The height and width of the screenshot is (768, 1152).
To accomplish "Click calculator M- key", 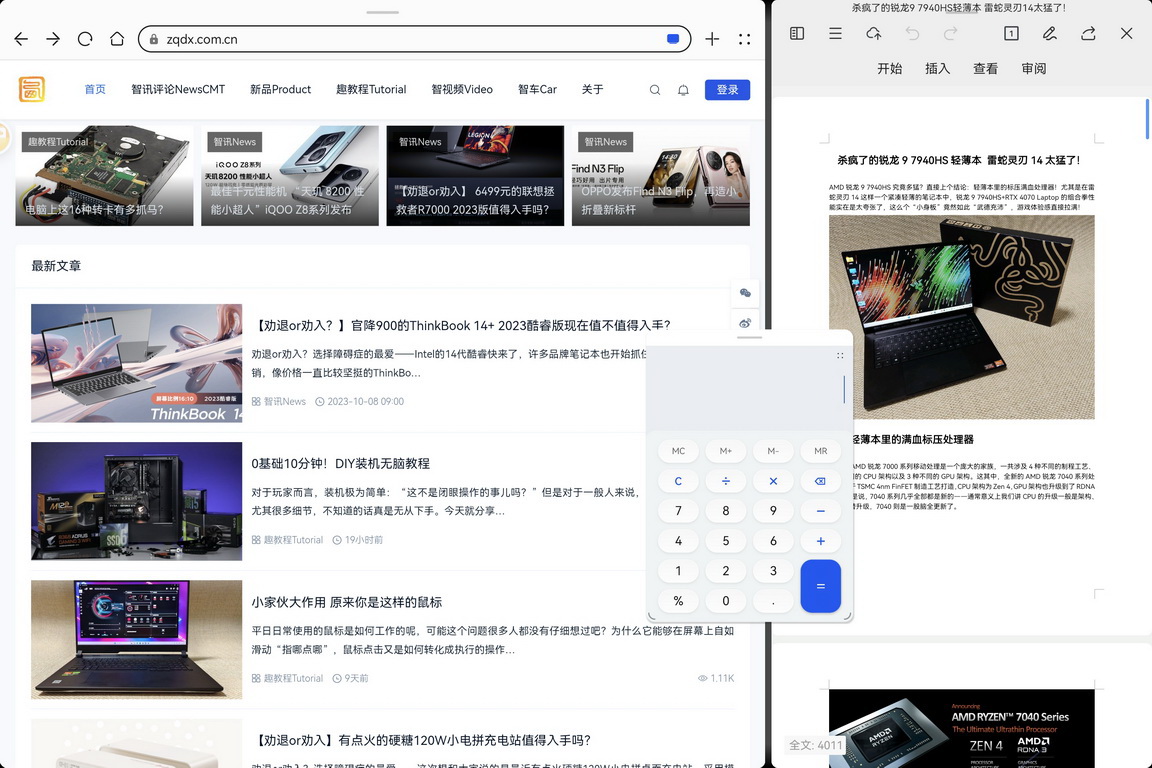I will [x=773, y=451].
